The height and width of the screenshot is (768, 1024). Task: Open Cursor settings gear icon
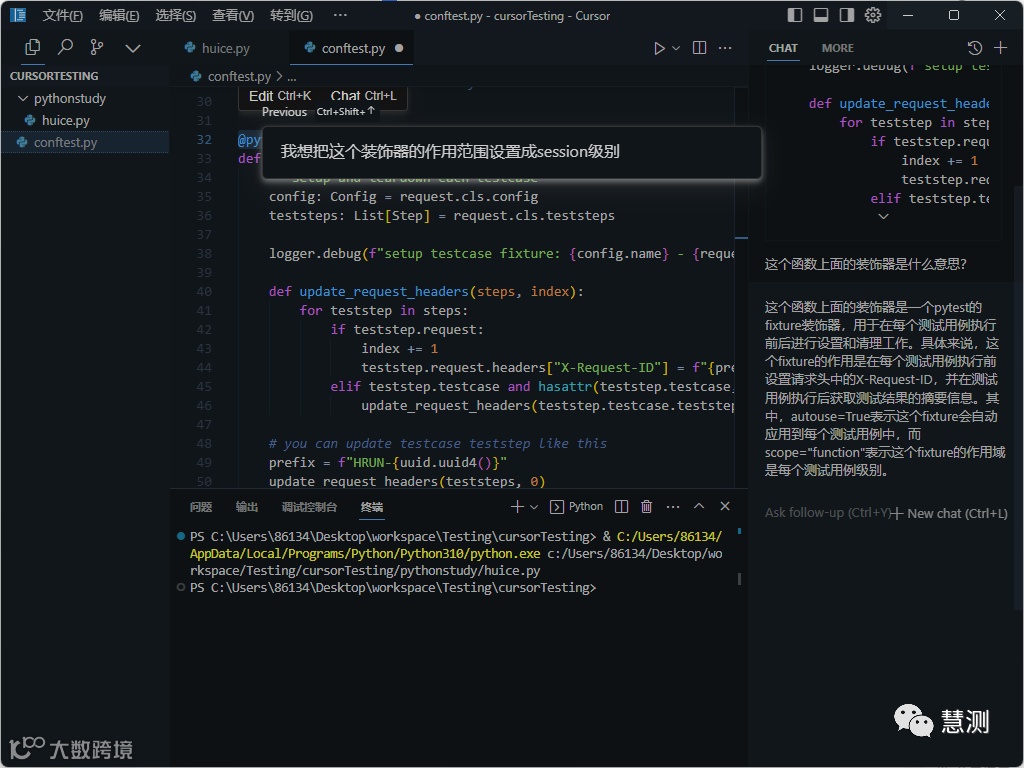click(872, 15)
